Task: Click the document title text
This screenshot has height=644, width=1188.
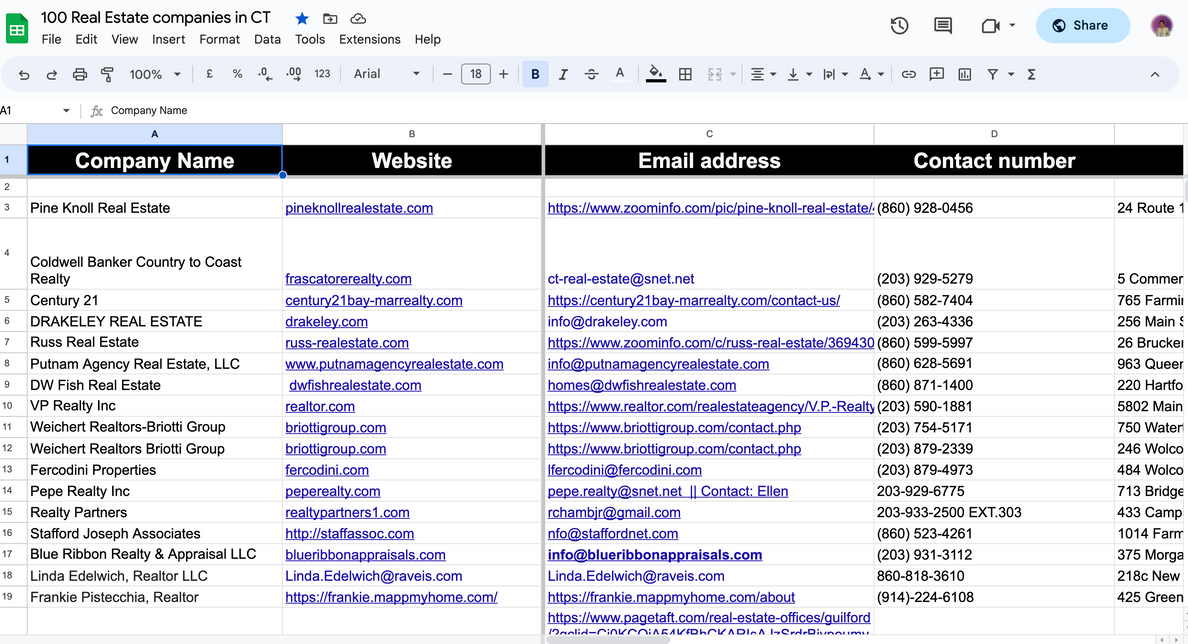Action: tap(155, 17)
